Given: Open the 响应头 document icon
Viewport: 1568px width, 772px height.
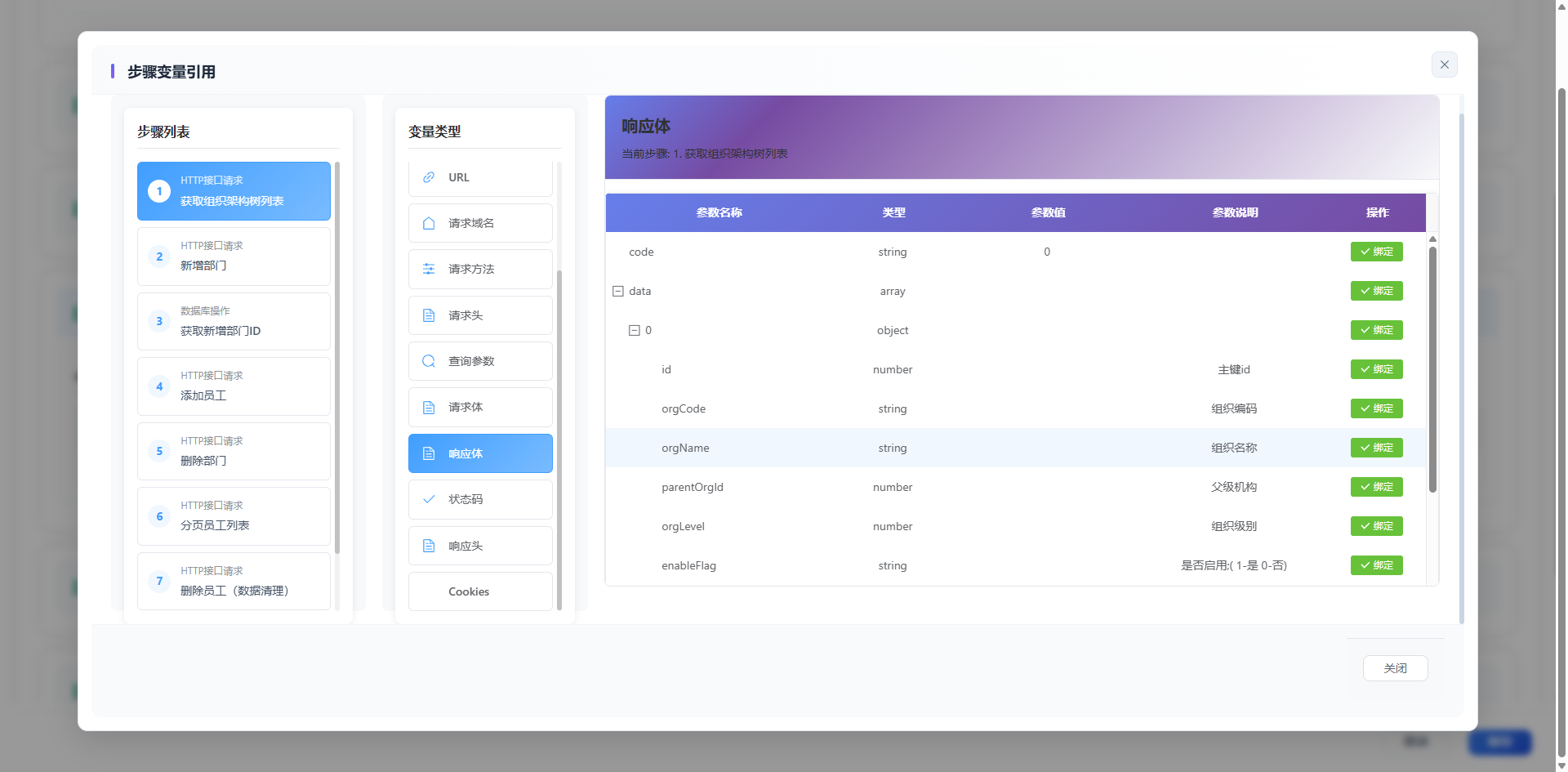Looking at the screenshot, I should click(x=428, y=545).
